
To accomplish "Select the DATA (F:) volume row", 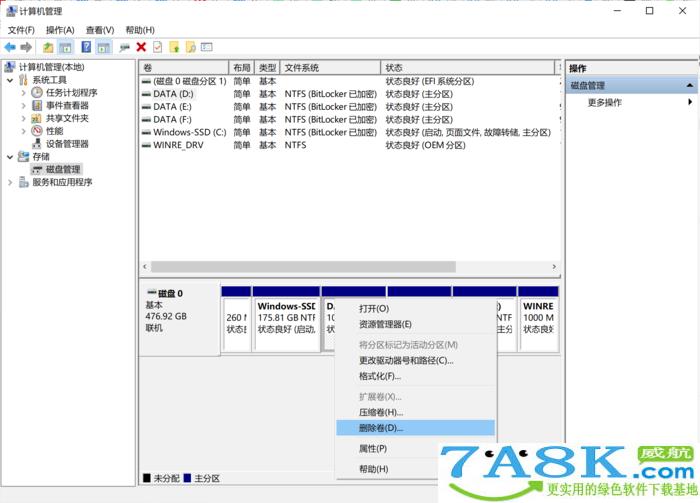I will [350, 119].
